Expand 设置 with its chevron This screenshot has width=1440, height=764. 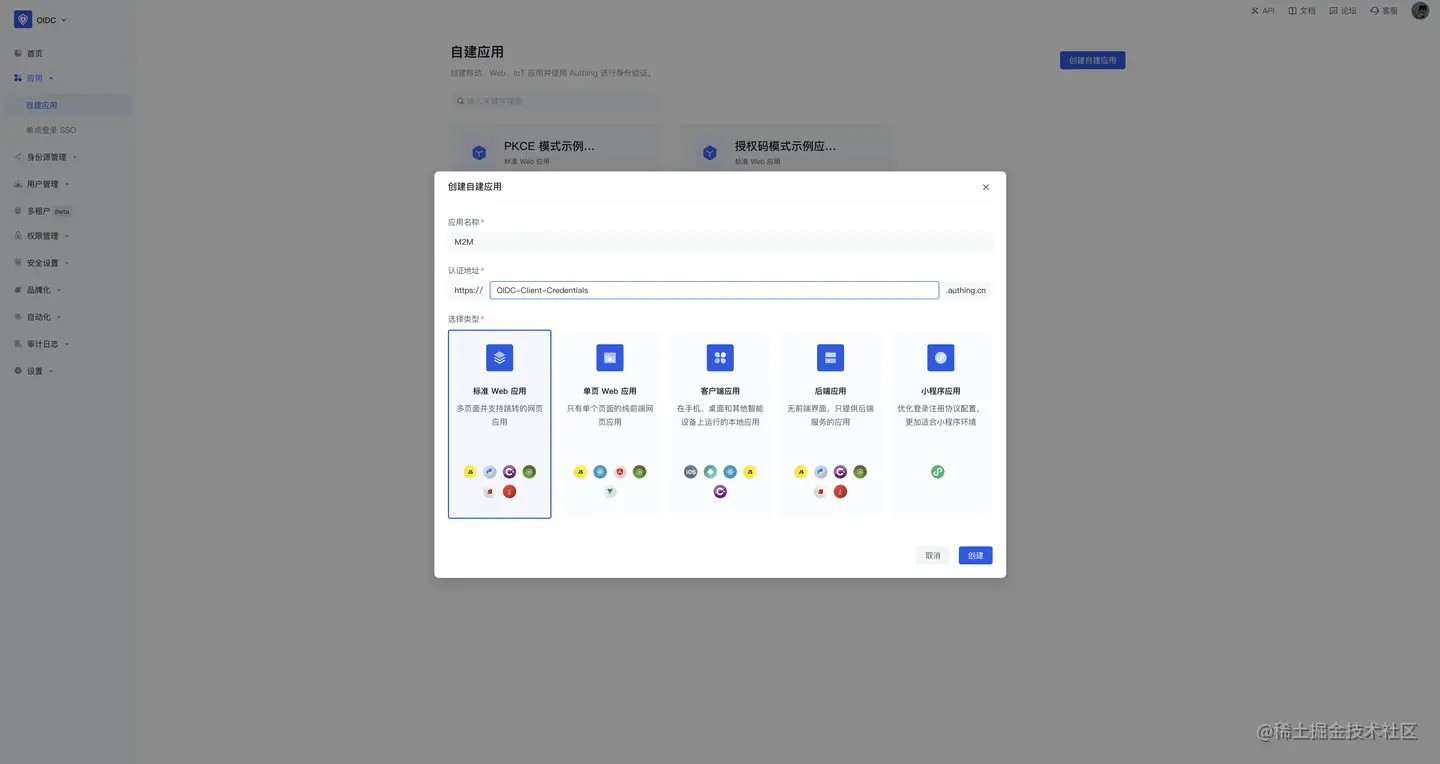click(x=51, y=371)
